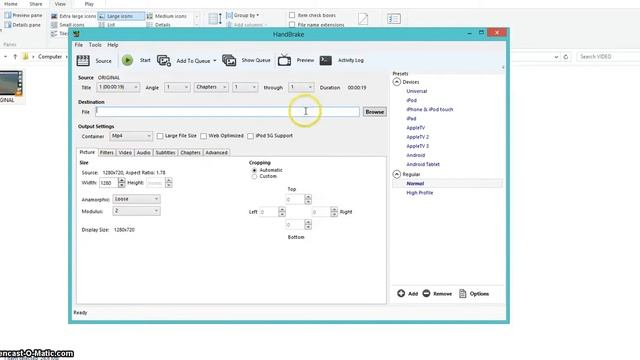Click the HandBrake app icon in title bar
The width and height of the screenshot is (640, 360).
click(76, 34)
